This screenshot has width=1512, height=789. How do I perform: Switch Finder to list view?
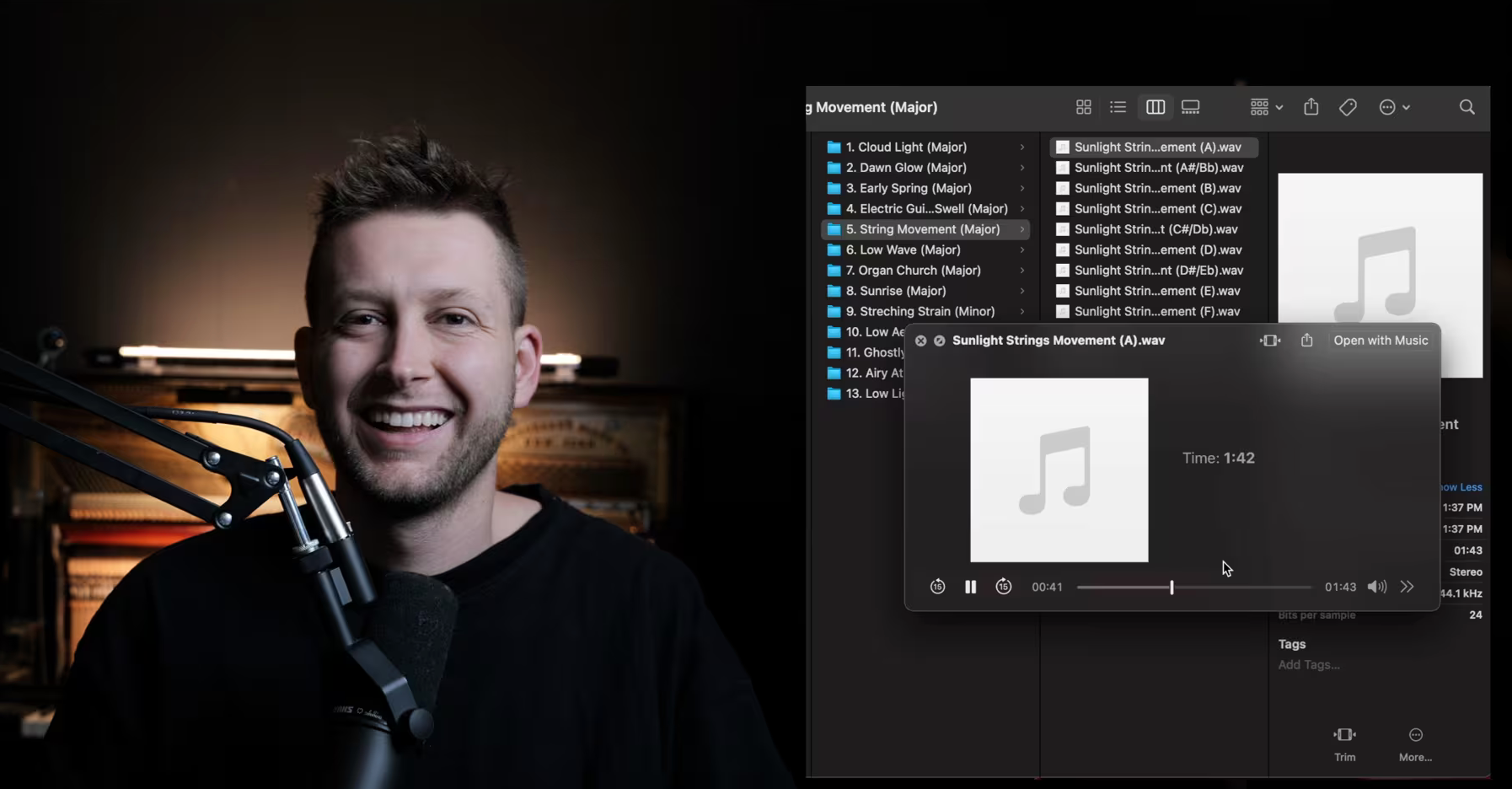click(1118, 107)
